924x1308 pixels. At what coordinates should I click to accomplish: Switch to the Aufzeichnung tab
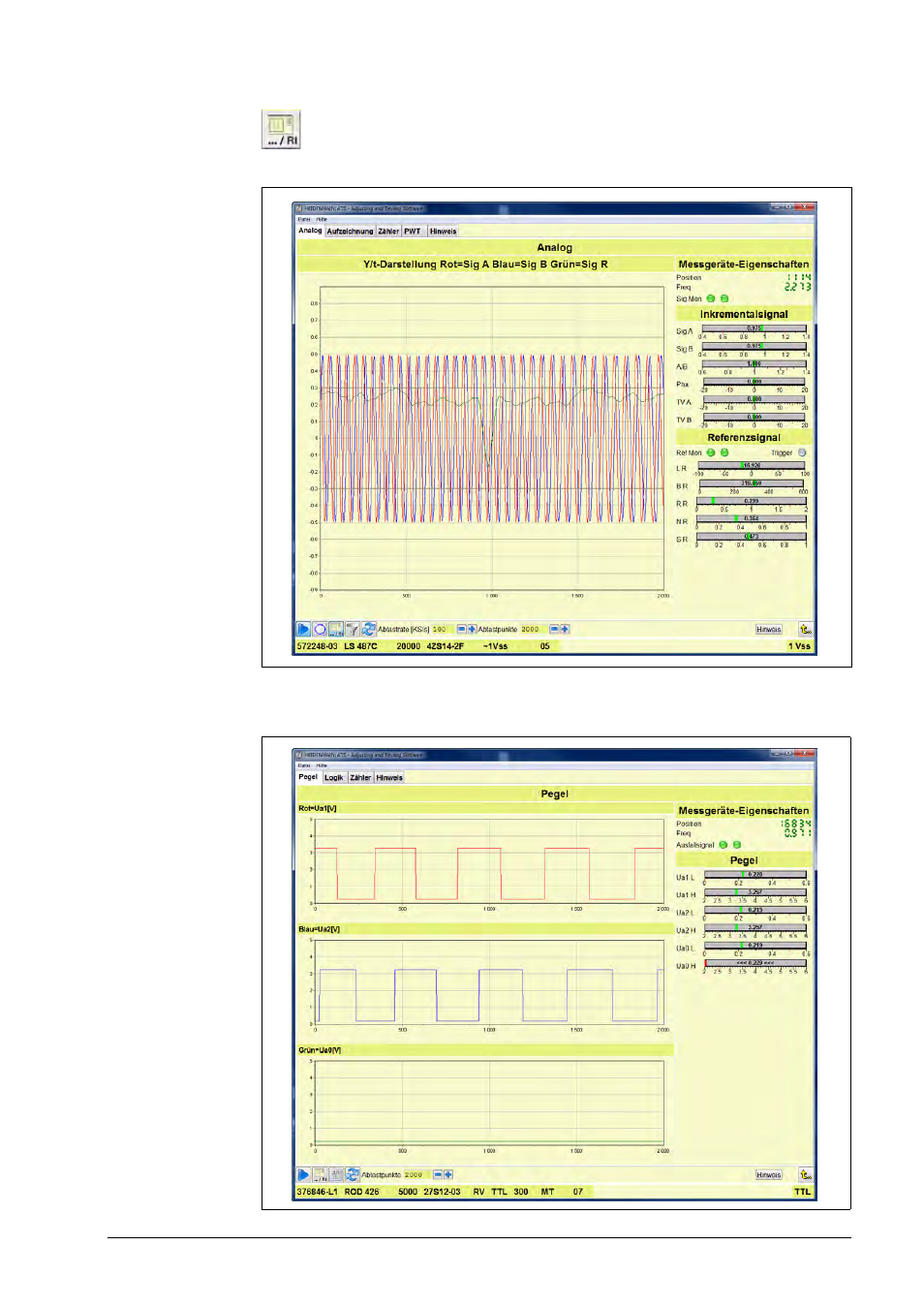click(350, 232)
